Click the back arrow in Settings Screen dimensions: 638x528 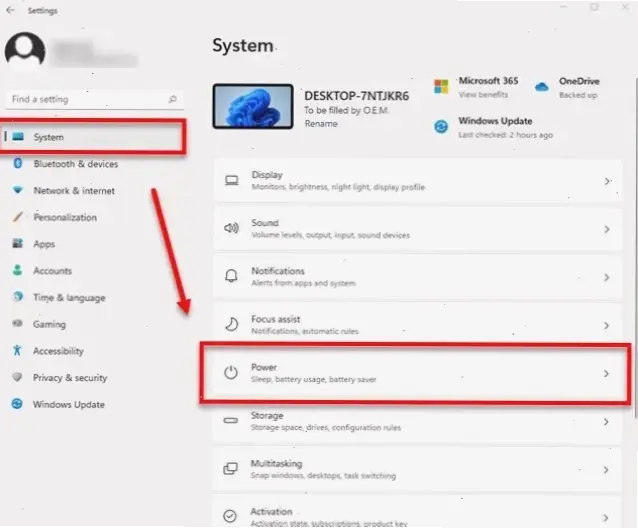point(9,10)
